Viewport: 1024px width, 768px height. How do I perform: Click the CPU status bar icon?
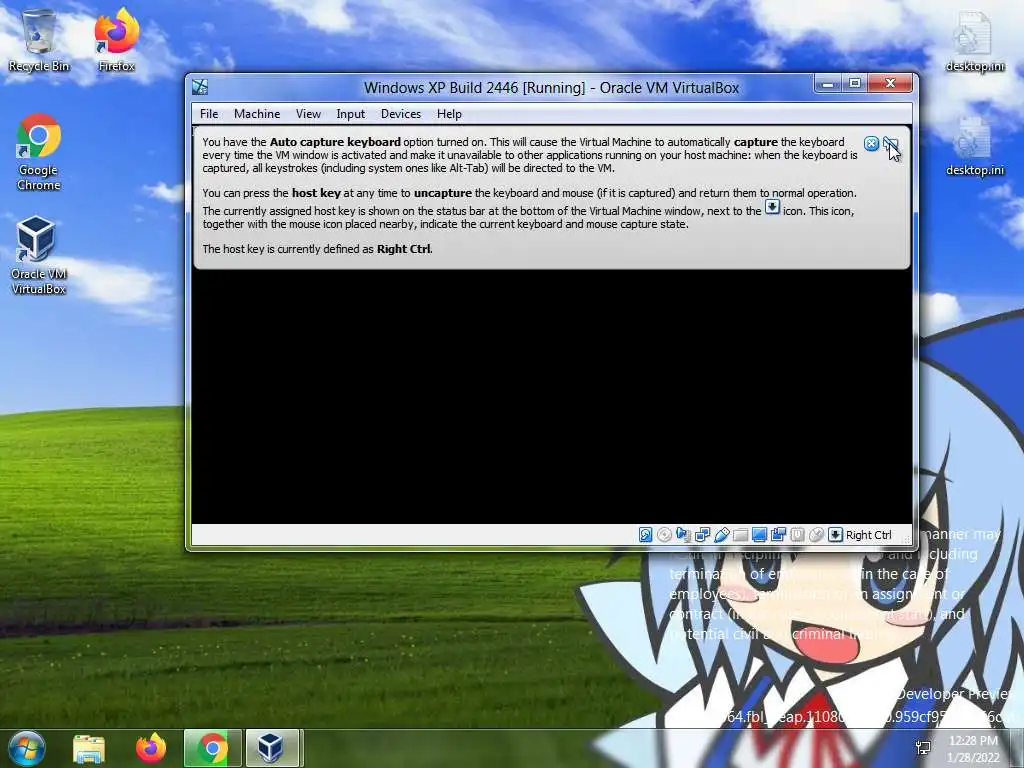click(797, 535)
